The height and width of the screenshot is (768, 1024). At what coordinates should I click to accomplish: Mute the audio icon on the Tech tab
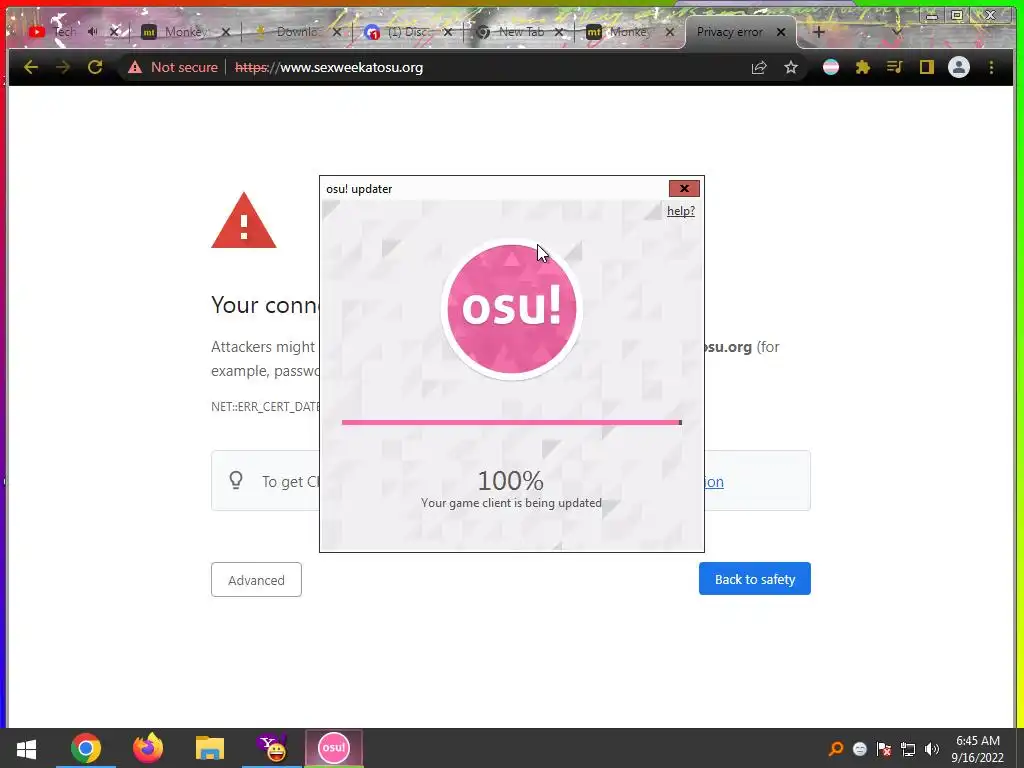[92, 31]
